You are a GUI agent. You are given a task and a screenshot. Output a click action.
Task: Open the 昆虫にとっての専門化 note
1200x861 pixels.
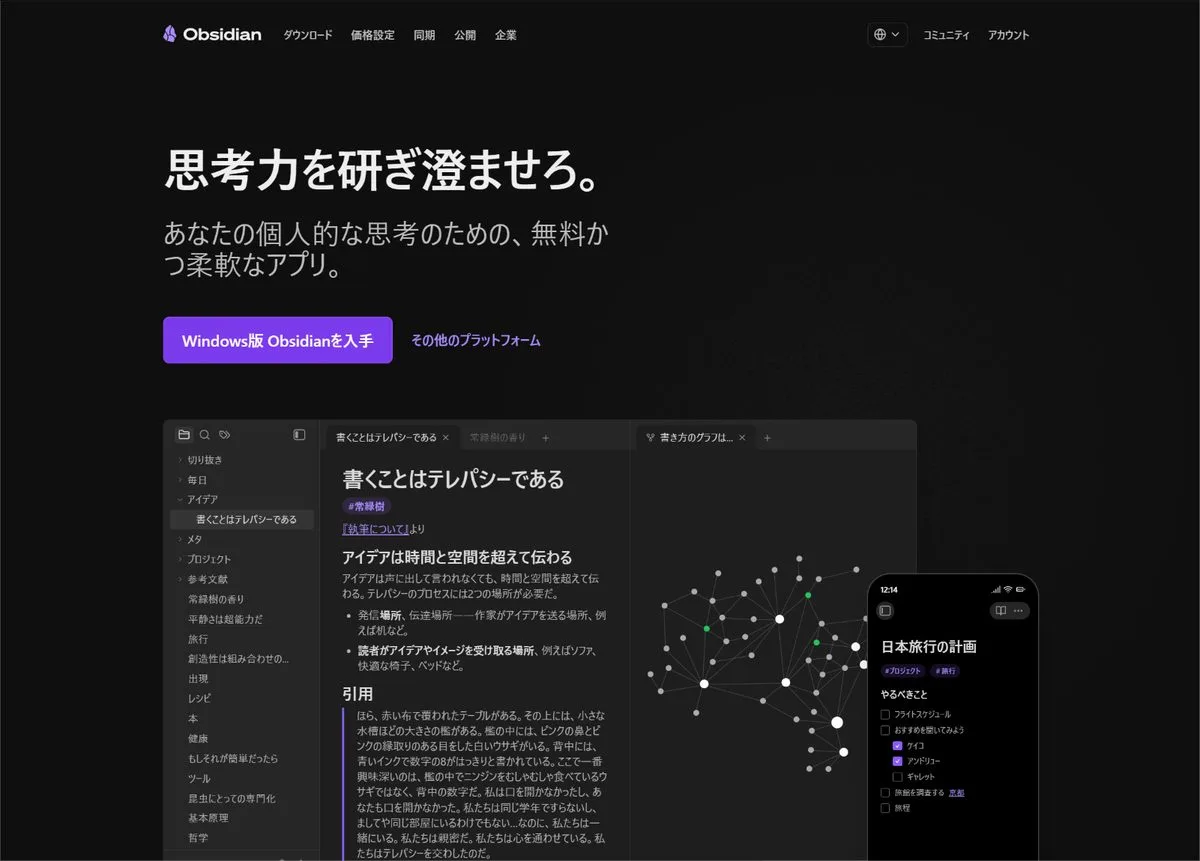coord(231,798)
